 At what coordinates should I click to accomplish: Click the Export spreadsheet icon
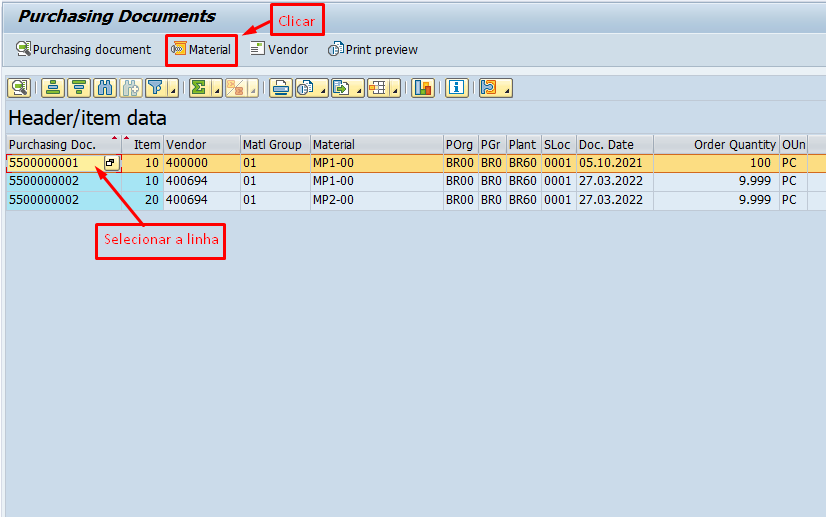(x=340, y=88)
